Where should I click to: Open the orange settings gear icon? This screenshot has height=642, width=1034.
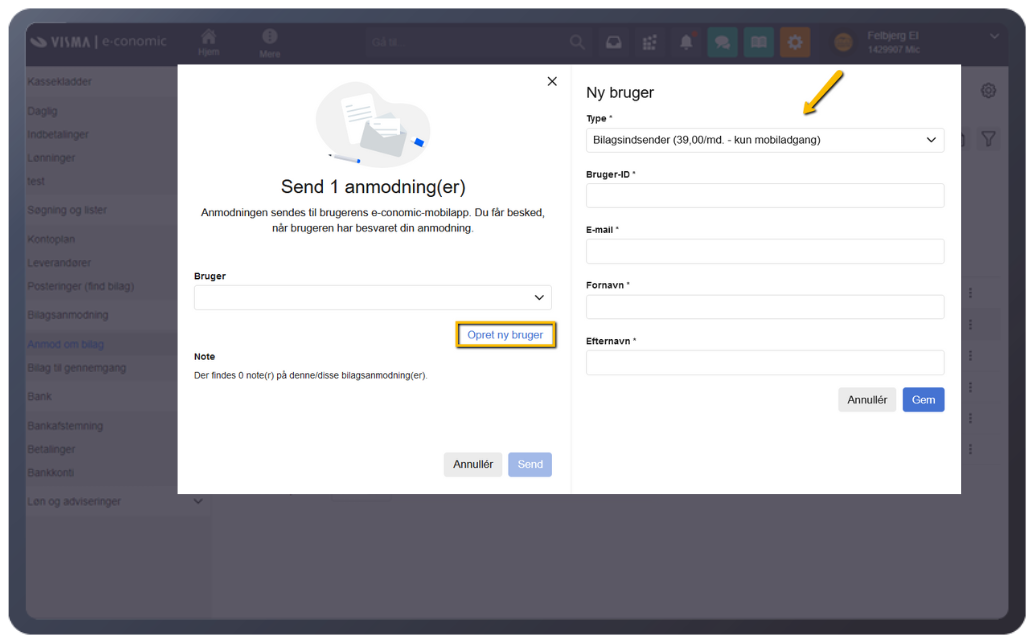795,43
